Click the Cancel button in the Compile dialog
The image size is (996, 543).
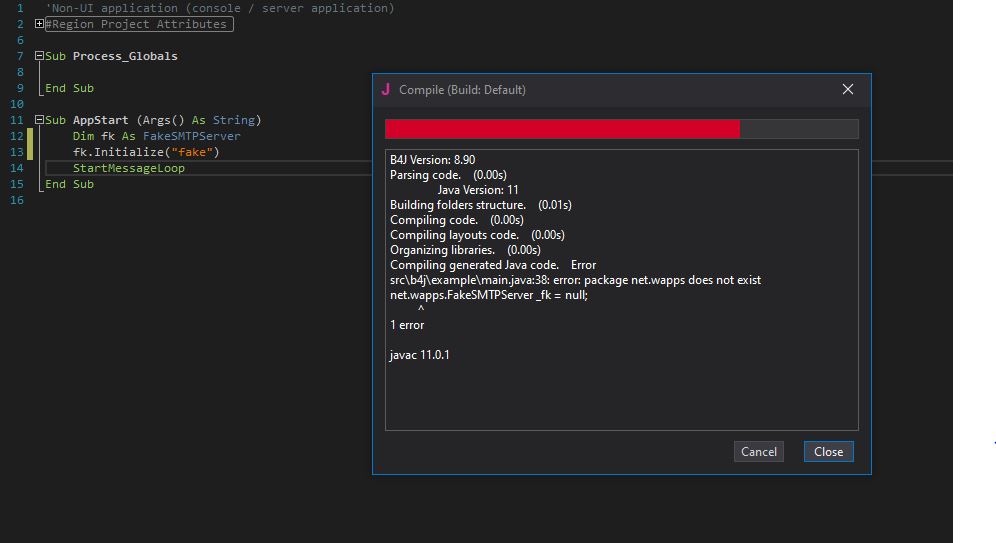tap(758, 452)
